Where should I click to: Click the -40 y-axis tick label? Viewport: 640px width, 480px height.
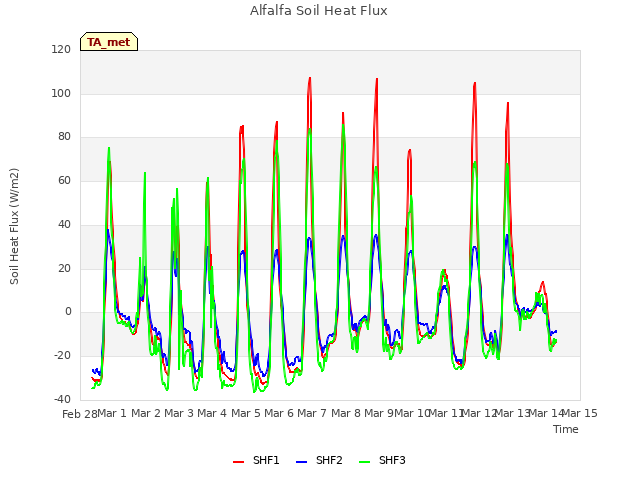[x=62, y=400]
